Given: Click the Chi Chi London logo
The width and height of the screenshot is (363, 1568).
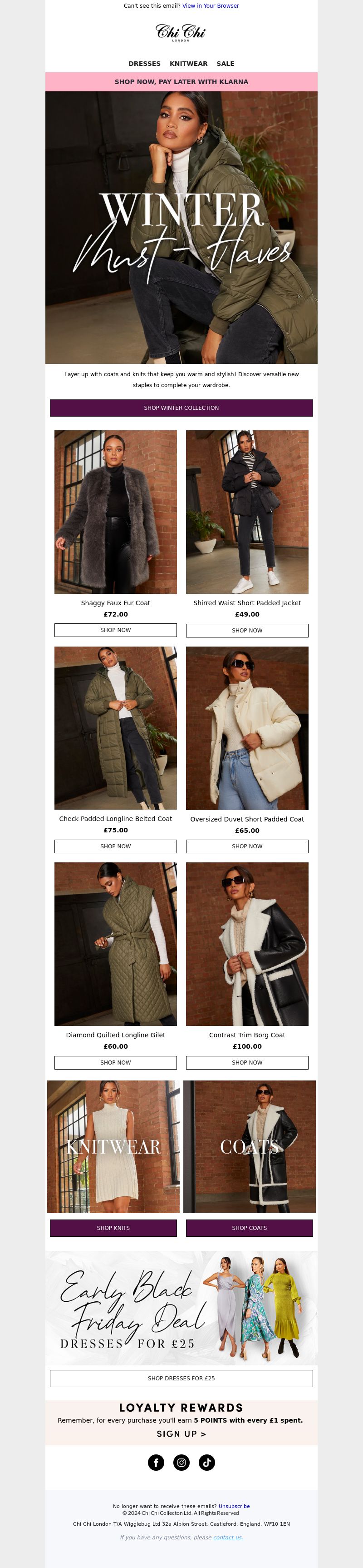Looking at the screenshot, I should coord(181,32).
